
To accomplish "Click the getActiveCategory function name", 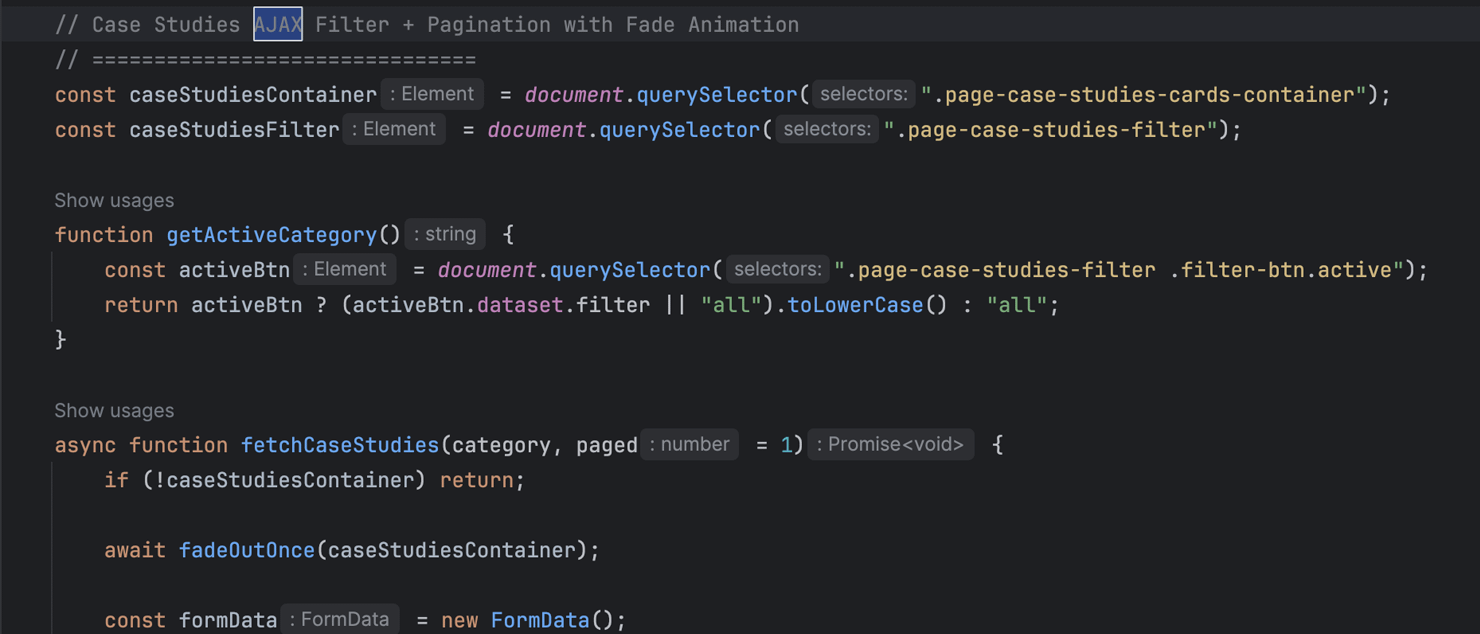I will pyautogui.click(x=271, y=235).
